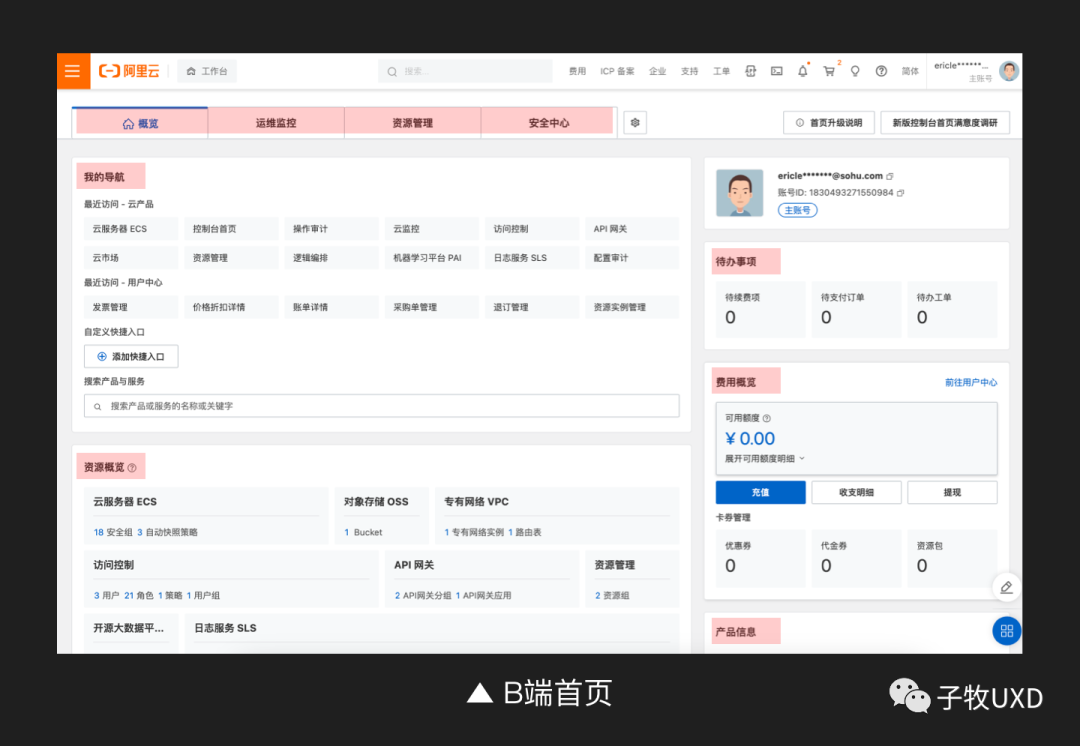Expand 展开可用额度明细

[x=765, y=458]
